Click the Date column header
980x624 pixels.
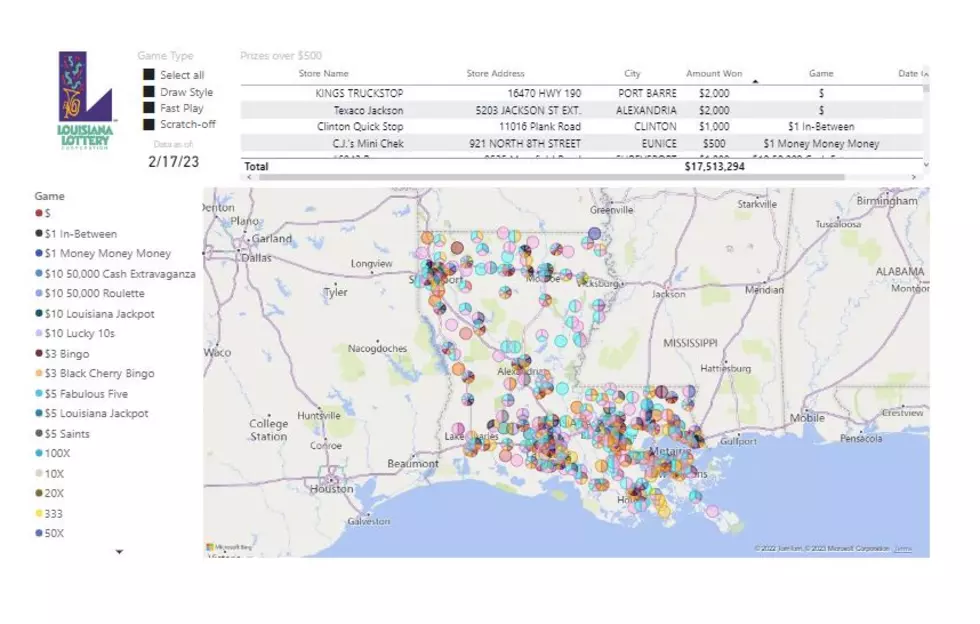910,73
